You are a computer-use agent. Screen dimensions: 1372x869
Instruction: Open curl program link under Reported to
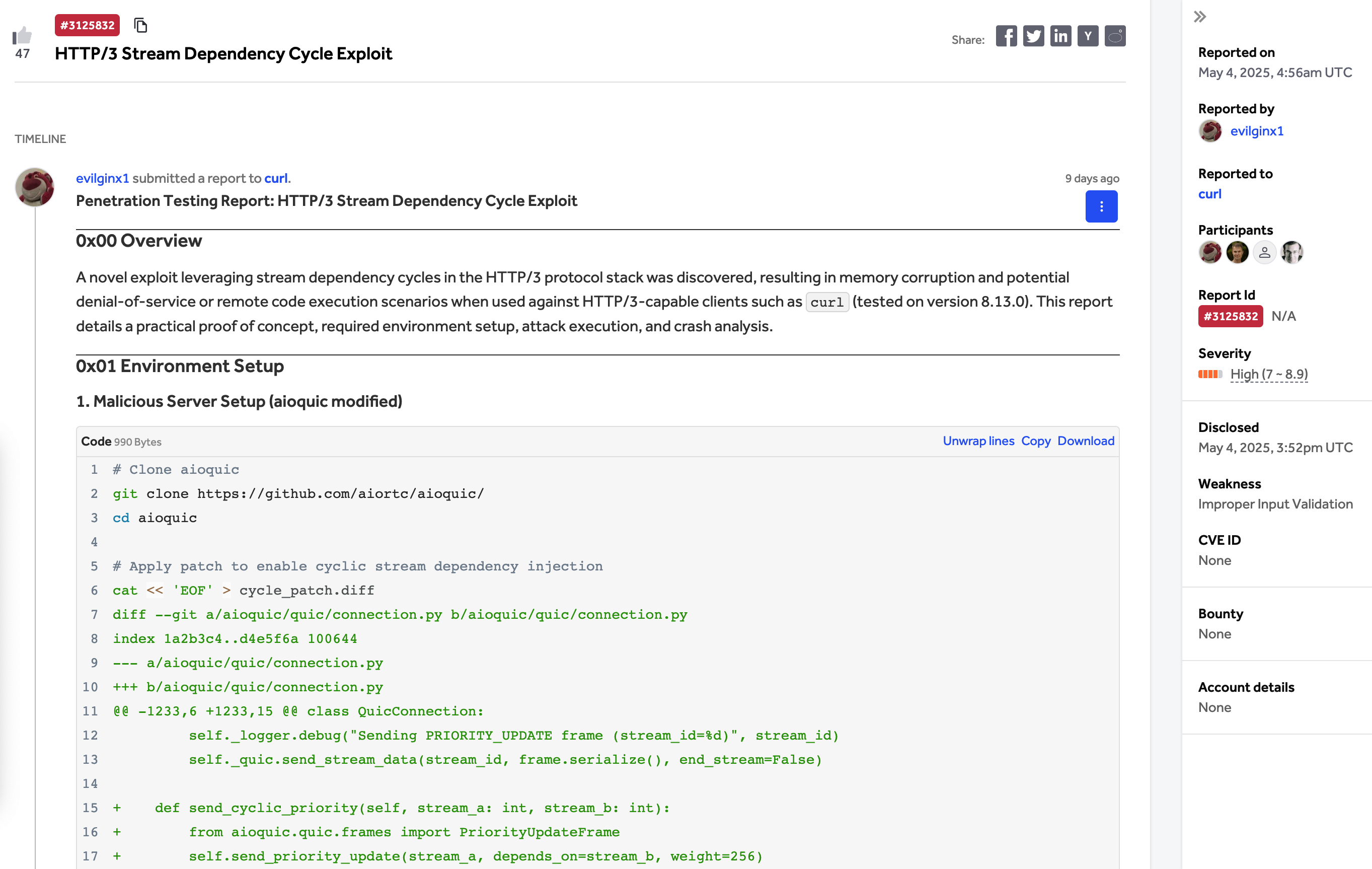(1209, 194)
